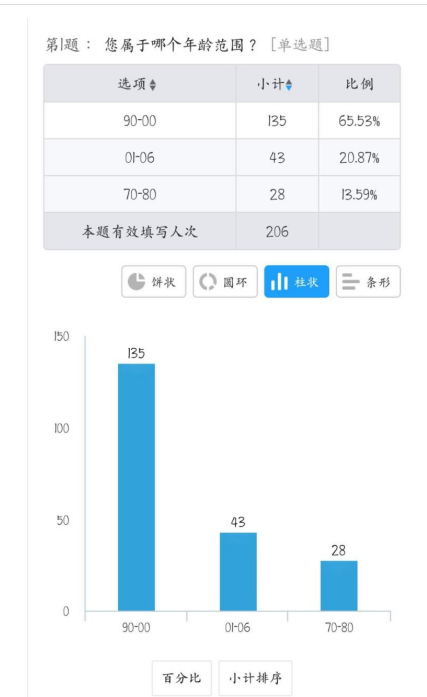Click the 70-80 row in the table

tap(222, 194)
